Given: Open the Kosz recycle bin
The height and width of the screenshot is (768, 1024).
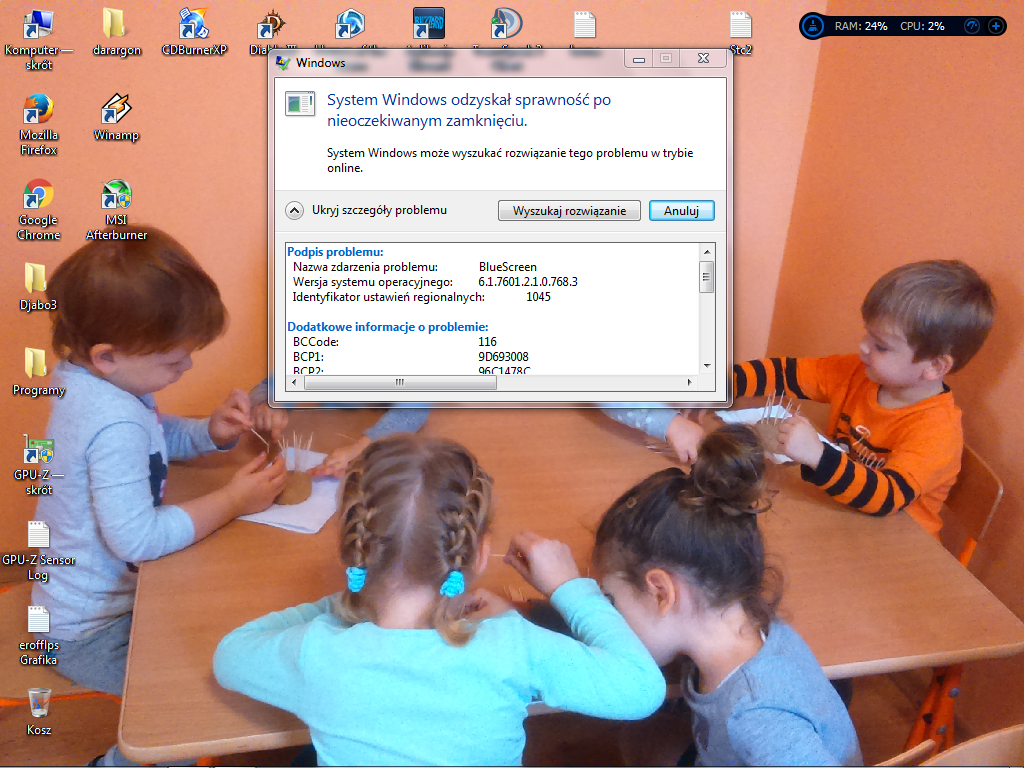Looking at the screenshot, I should click(x=39, y=711).
